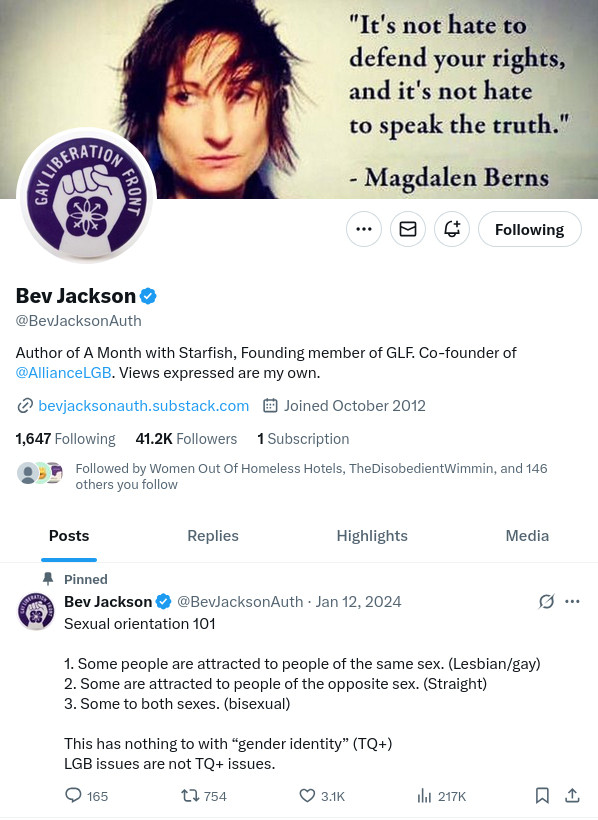
Task: Like the pinned post heart icon
Action: pos(322,796)
